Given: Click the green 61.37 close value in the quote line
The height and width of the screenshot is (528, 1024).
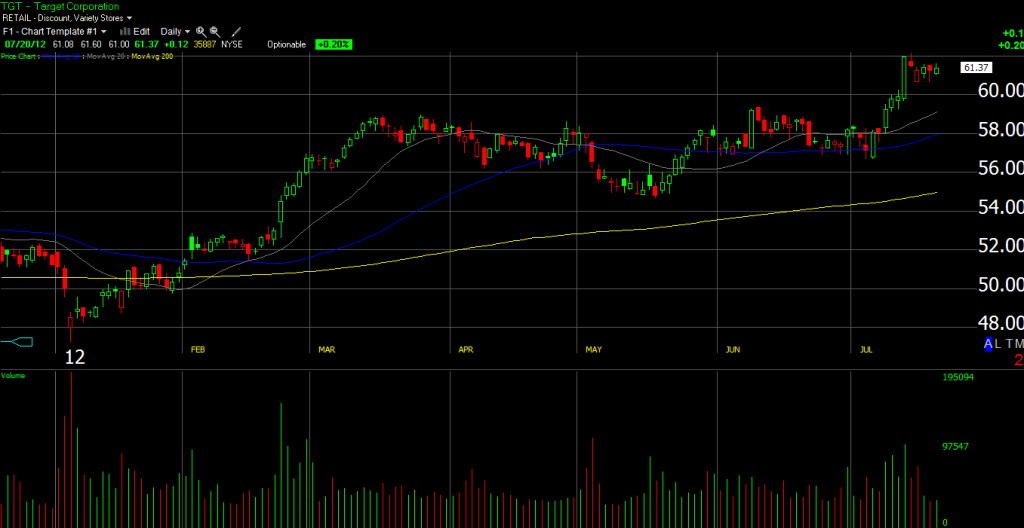Looking at the screenshot, I should pyautogui.click(x=146, y=44).
